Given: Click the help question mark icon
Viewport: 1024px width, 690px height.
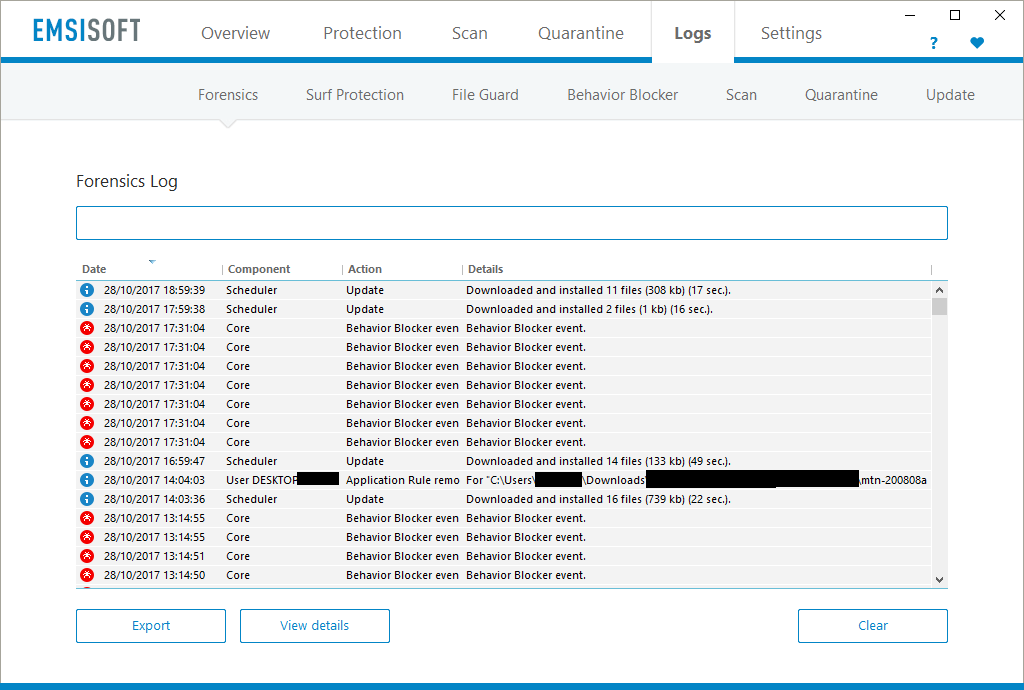Looking at the screenshot, I should tap(933, 43).
